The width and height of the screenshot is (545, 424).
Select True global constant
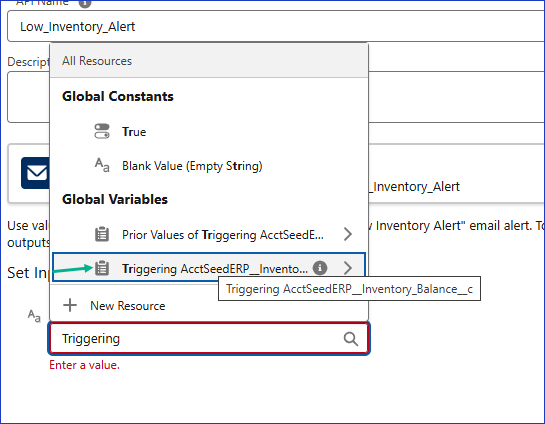[209, 132]
